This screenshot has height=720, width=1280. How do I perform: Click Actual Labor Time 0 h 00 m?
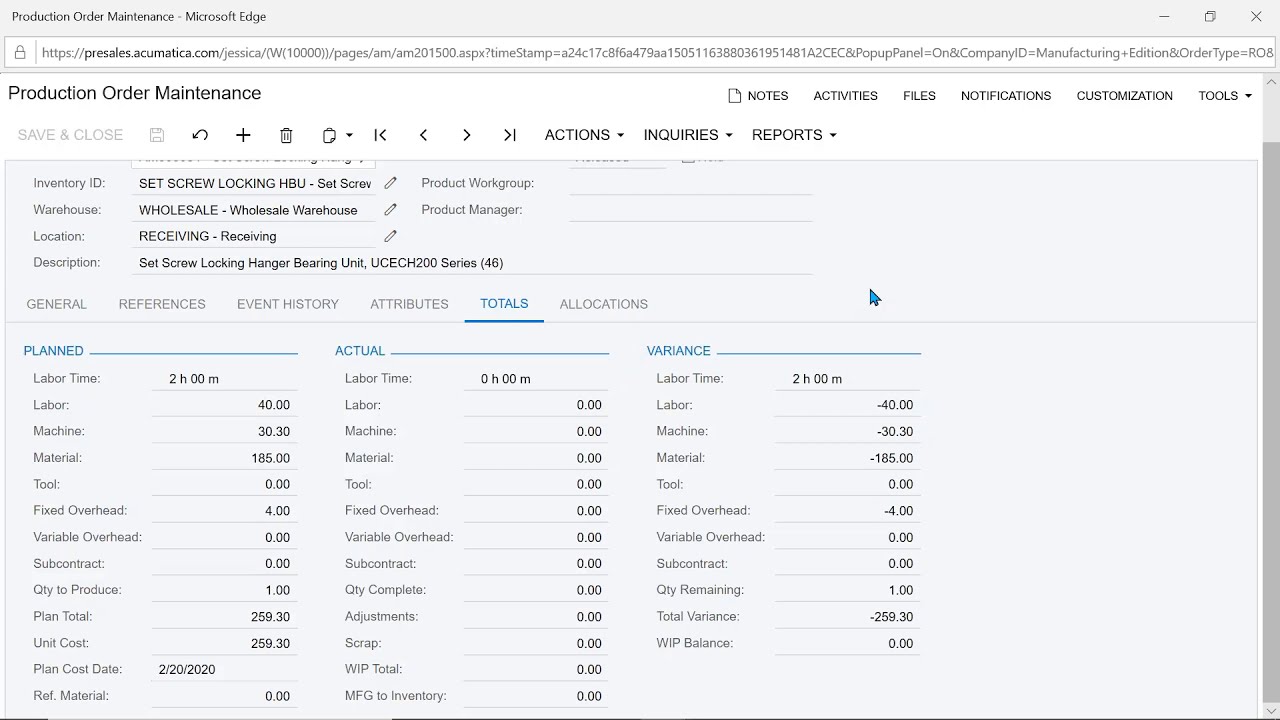[x=537, y=379]
